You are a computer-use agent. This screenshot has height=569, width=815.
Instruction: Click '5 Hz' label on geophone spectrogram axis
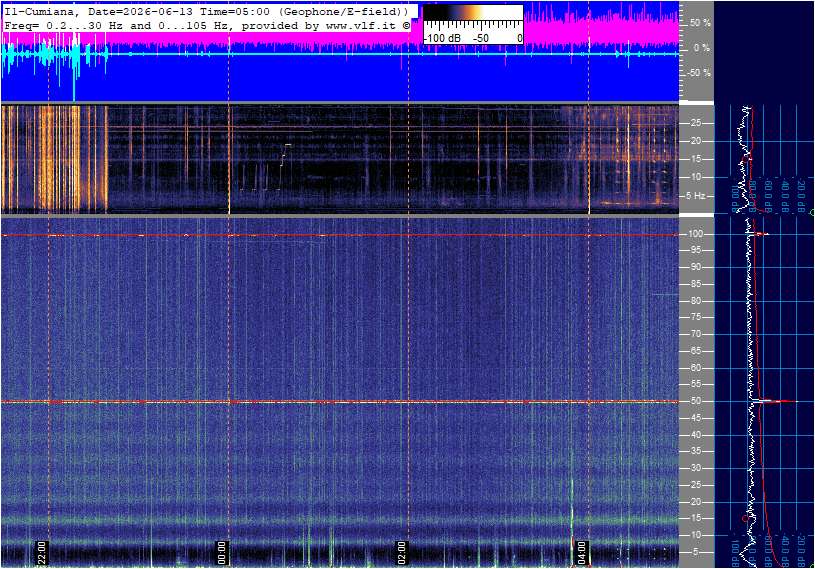click(x=695, y=196)
